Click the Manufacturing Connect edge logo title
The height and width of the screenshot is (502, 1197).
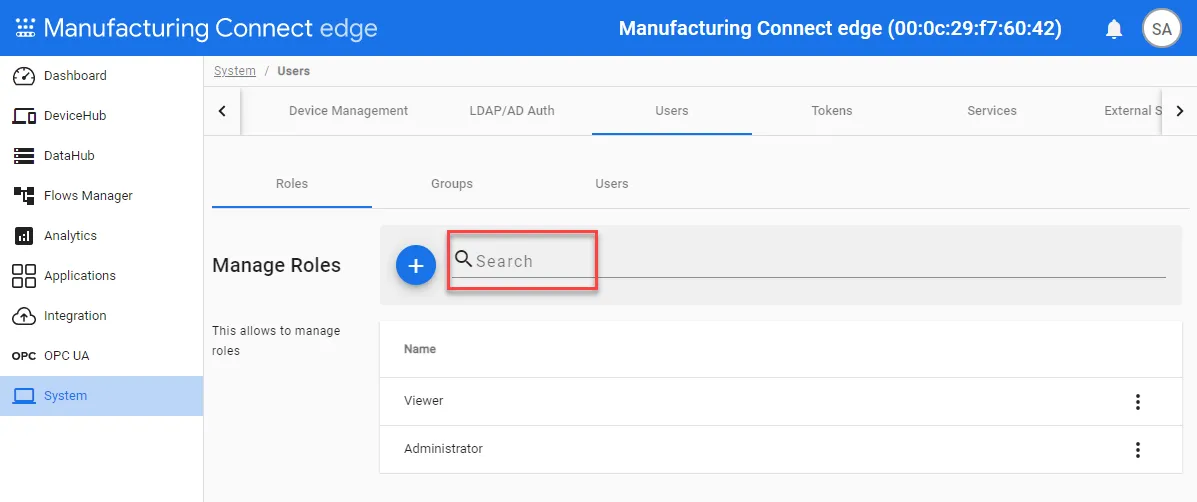coord(211,28)
